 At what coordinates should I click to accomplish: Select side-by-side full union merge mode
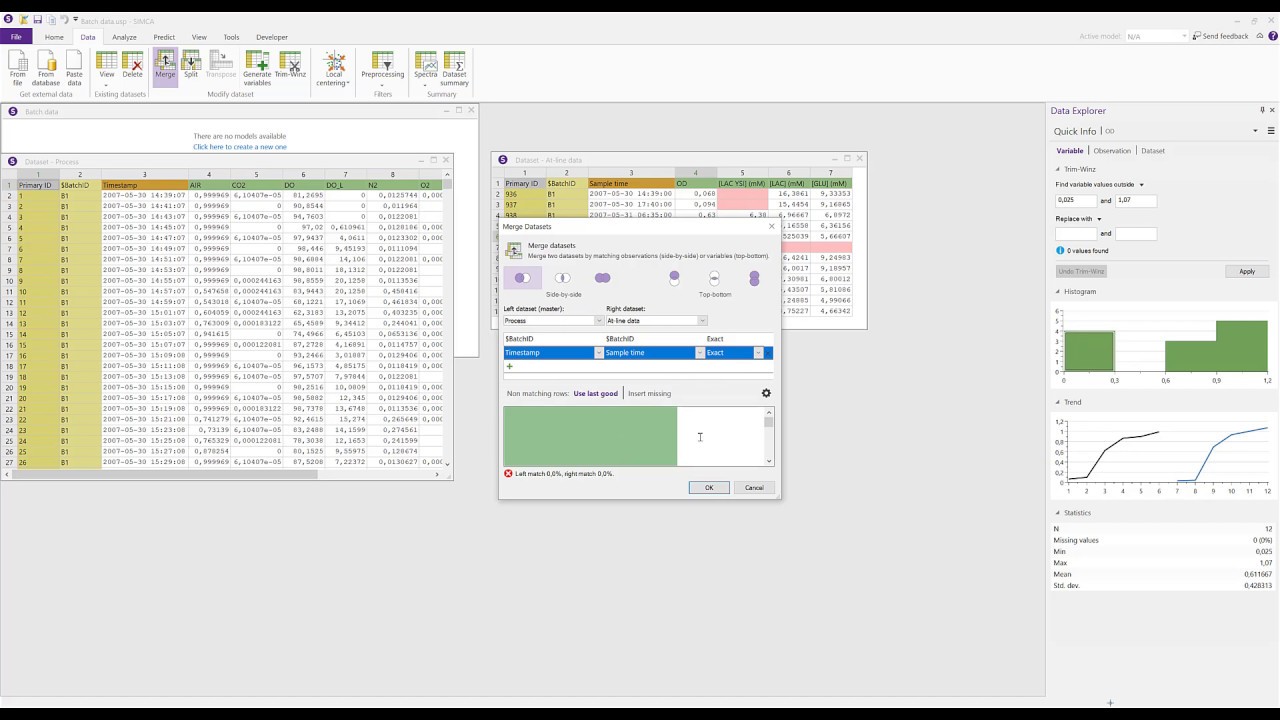(x=602, y=278)
